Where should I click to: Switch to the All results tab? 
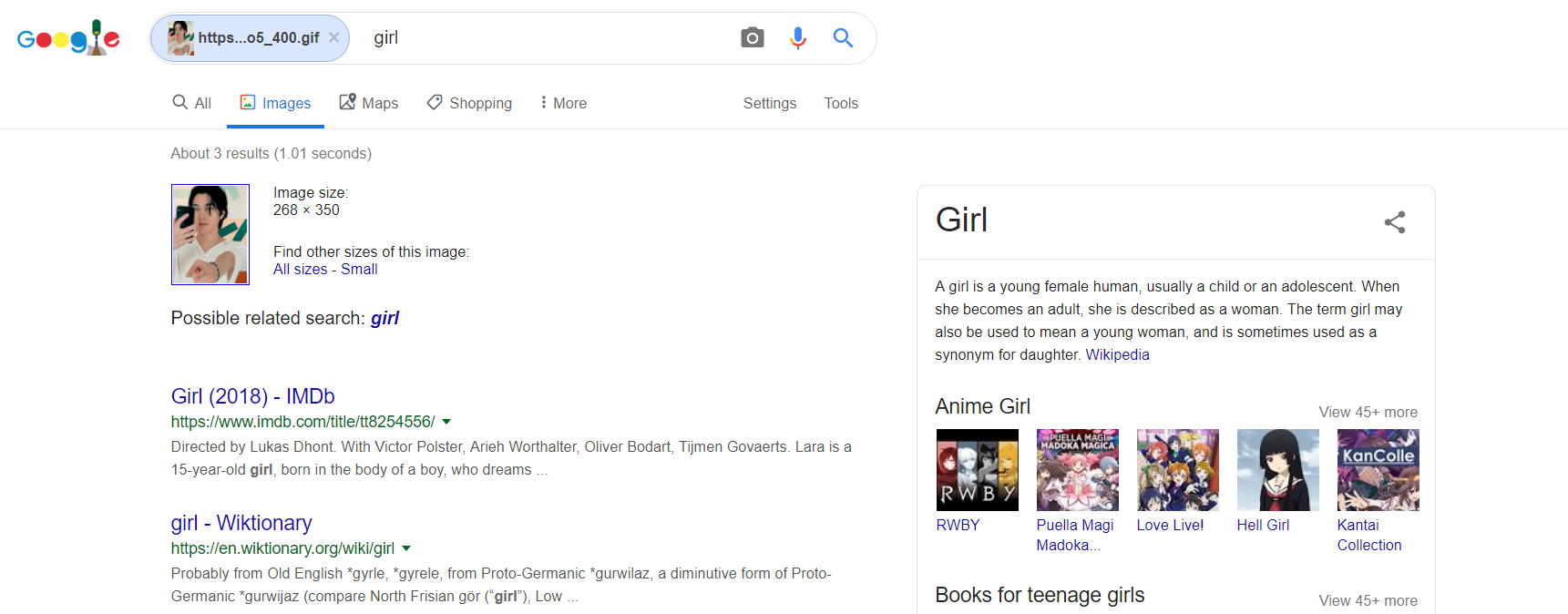pos(192,103)
